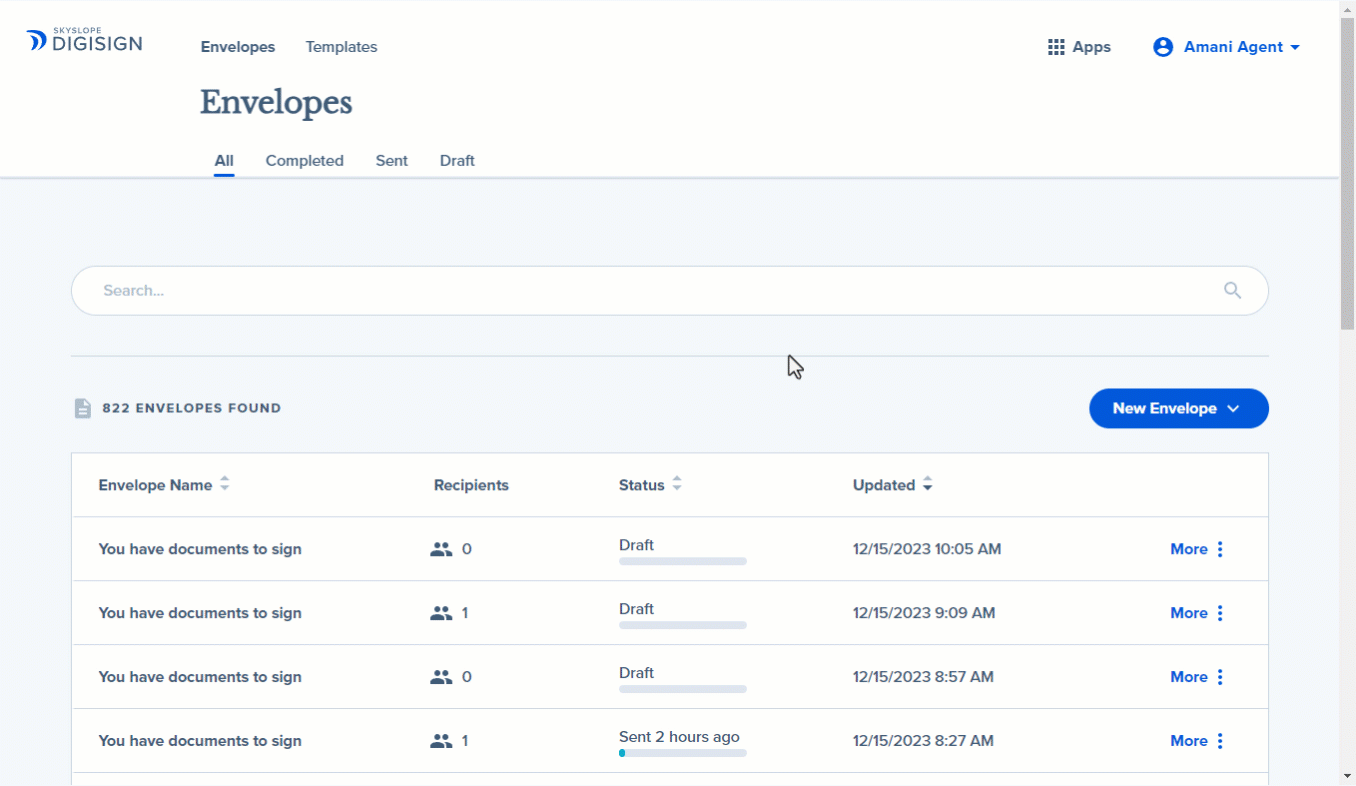Open envelope name in the 9:09 AM row
Viewport: 1356px width, 786px height.
(x=200, y=613)
